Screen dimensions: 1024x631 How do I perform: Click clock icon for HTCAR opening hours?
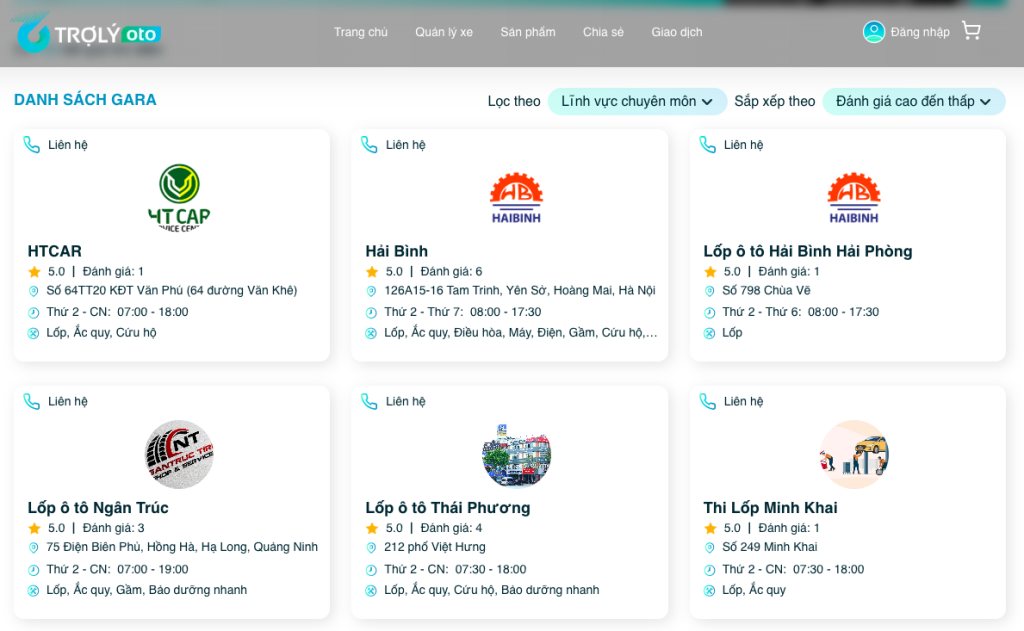click(33, 313)
